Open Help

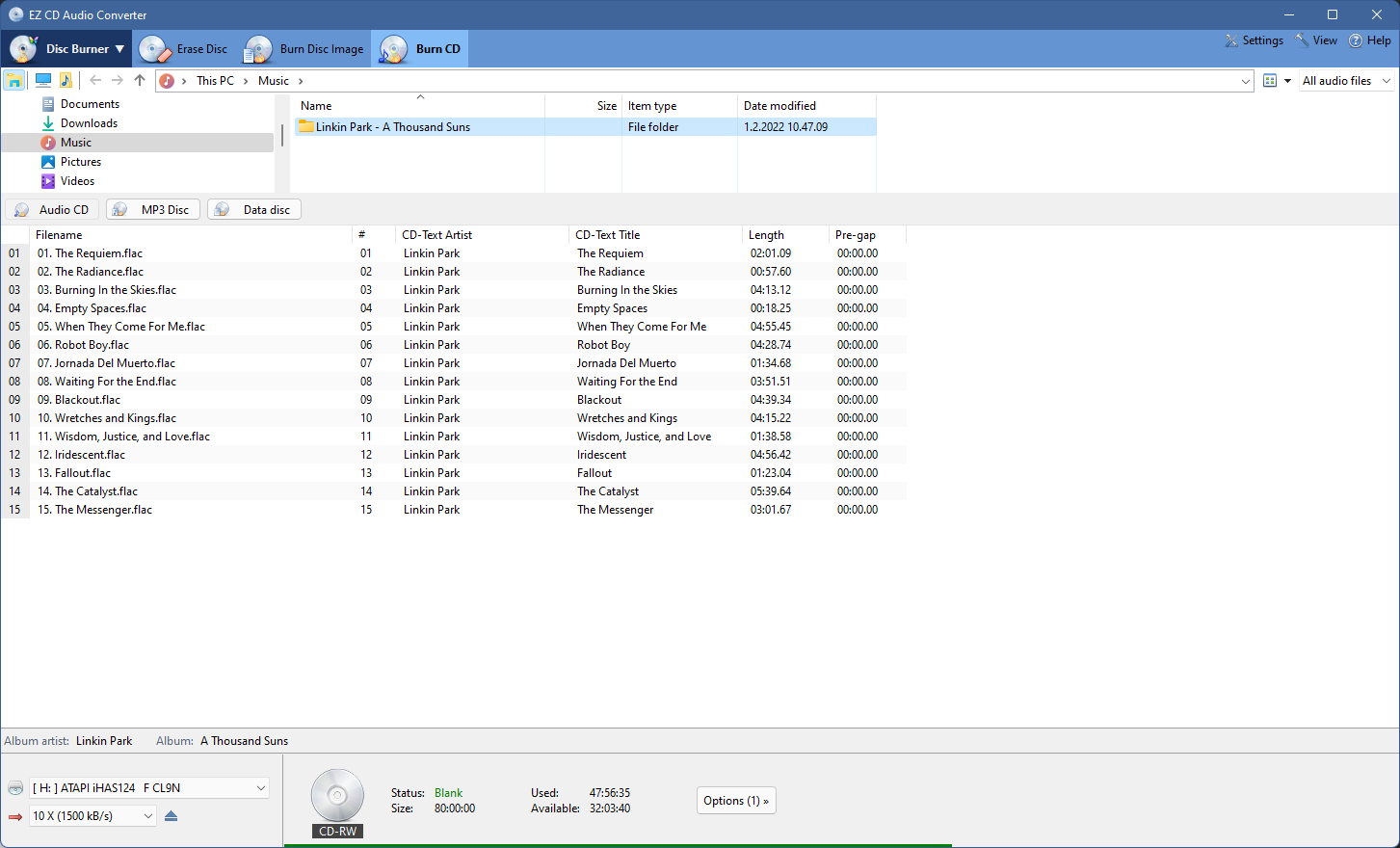[1369, 40]
